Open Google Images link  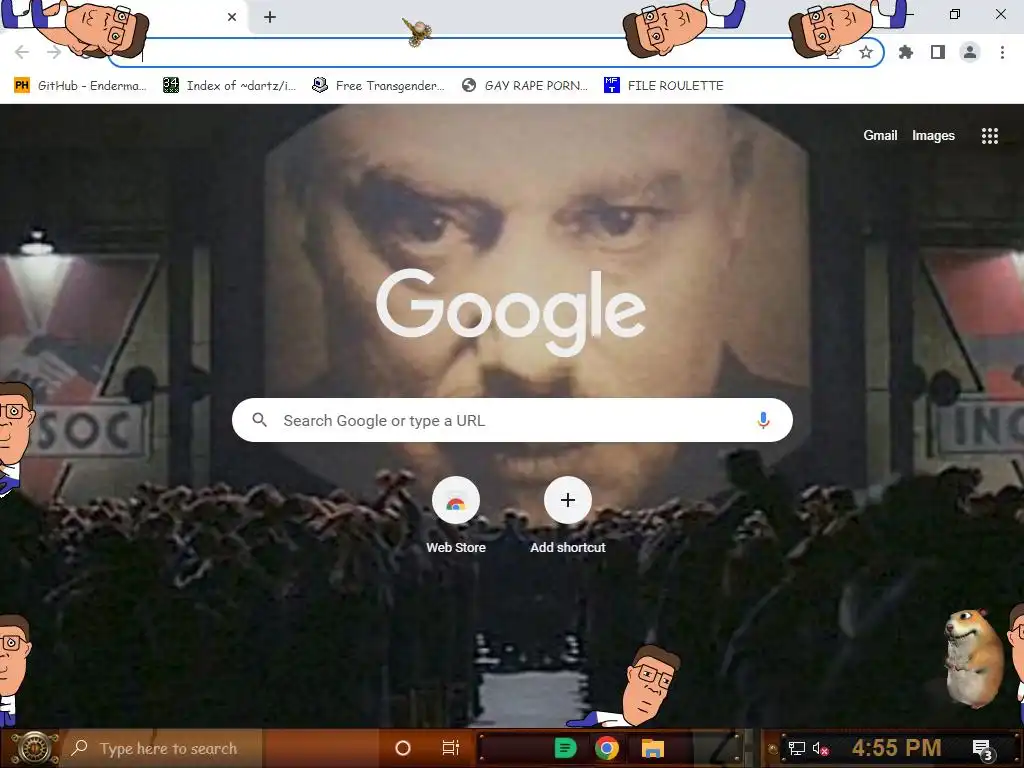(x=933, y=135)
